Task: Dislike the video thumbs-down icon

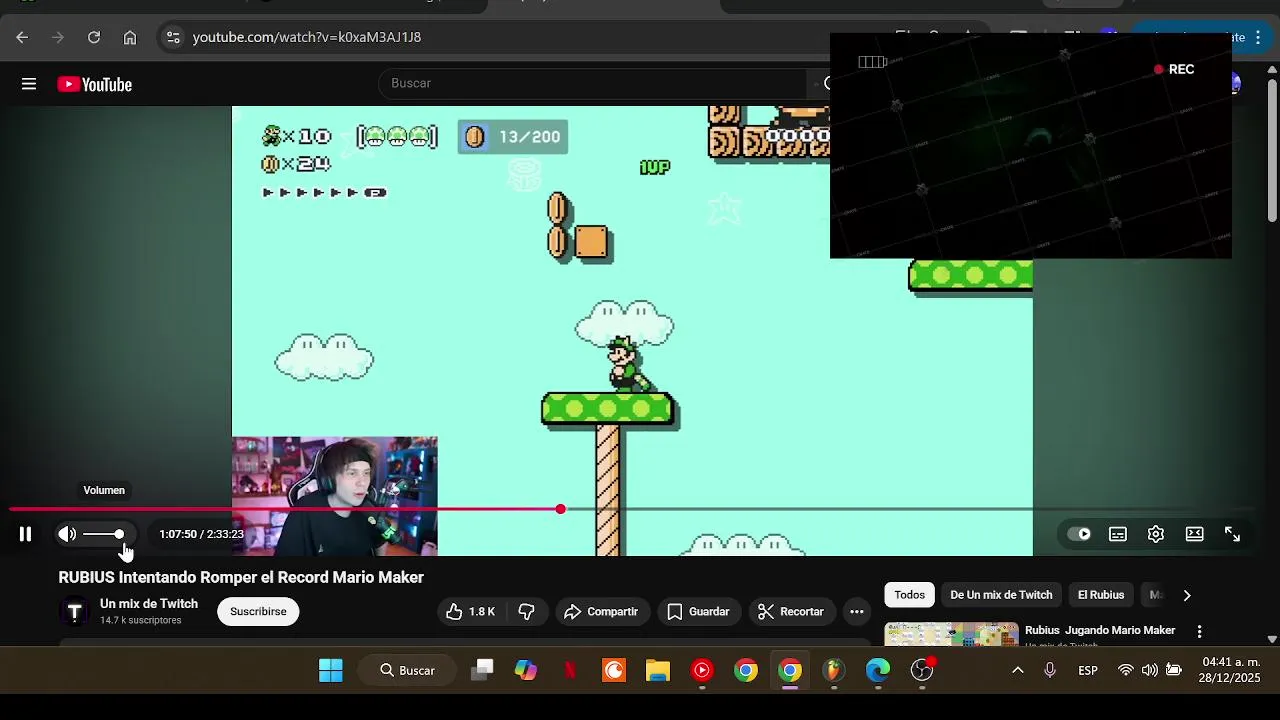Action: pyautogui.click(x=527, y=611)
